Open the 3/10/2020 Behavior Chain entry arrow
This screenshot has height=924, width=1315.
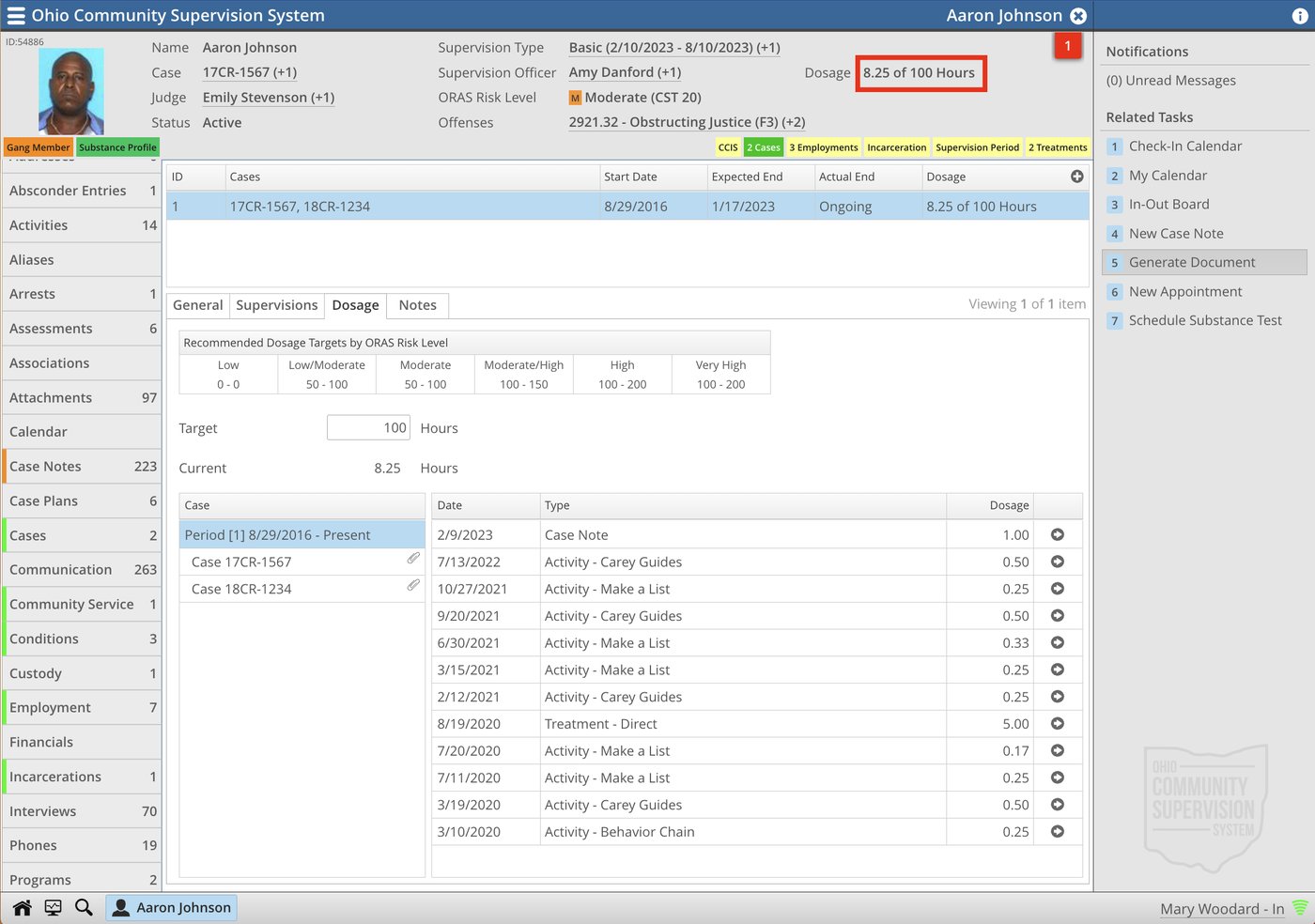pyautogui.click(x=1058, y=832)
